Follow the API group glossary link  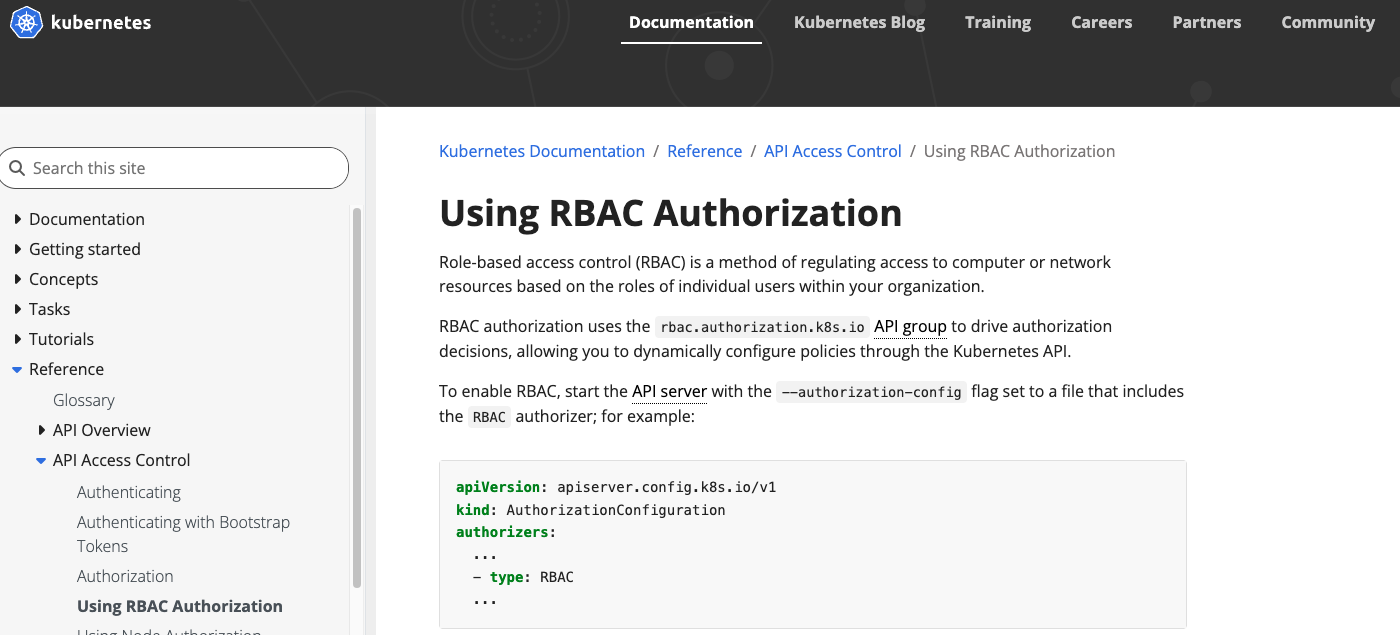910,326
